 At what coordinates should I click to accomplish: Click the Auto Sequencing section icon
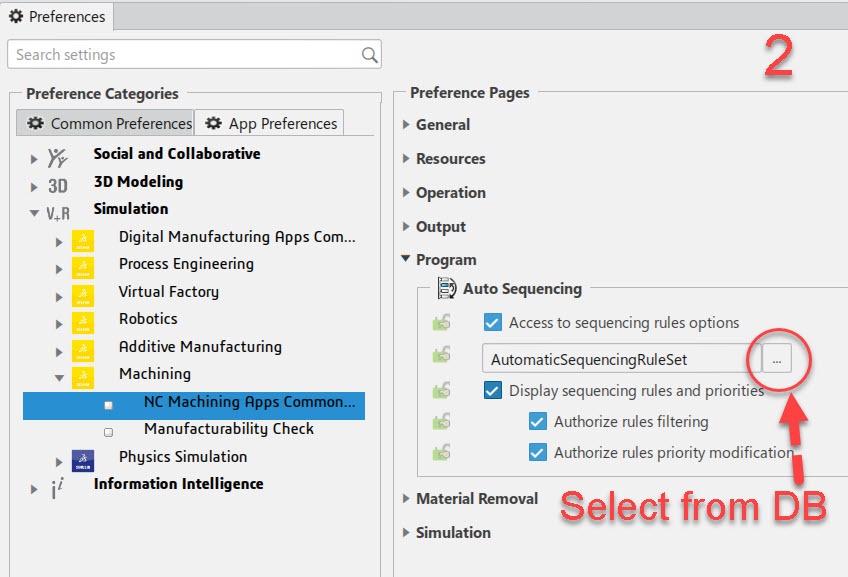click(446, 289)
